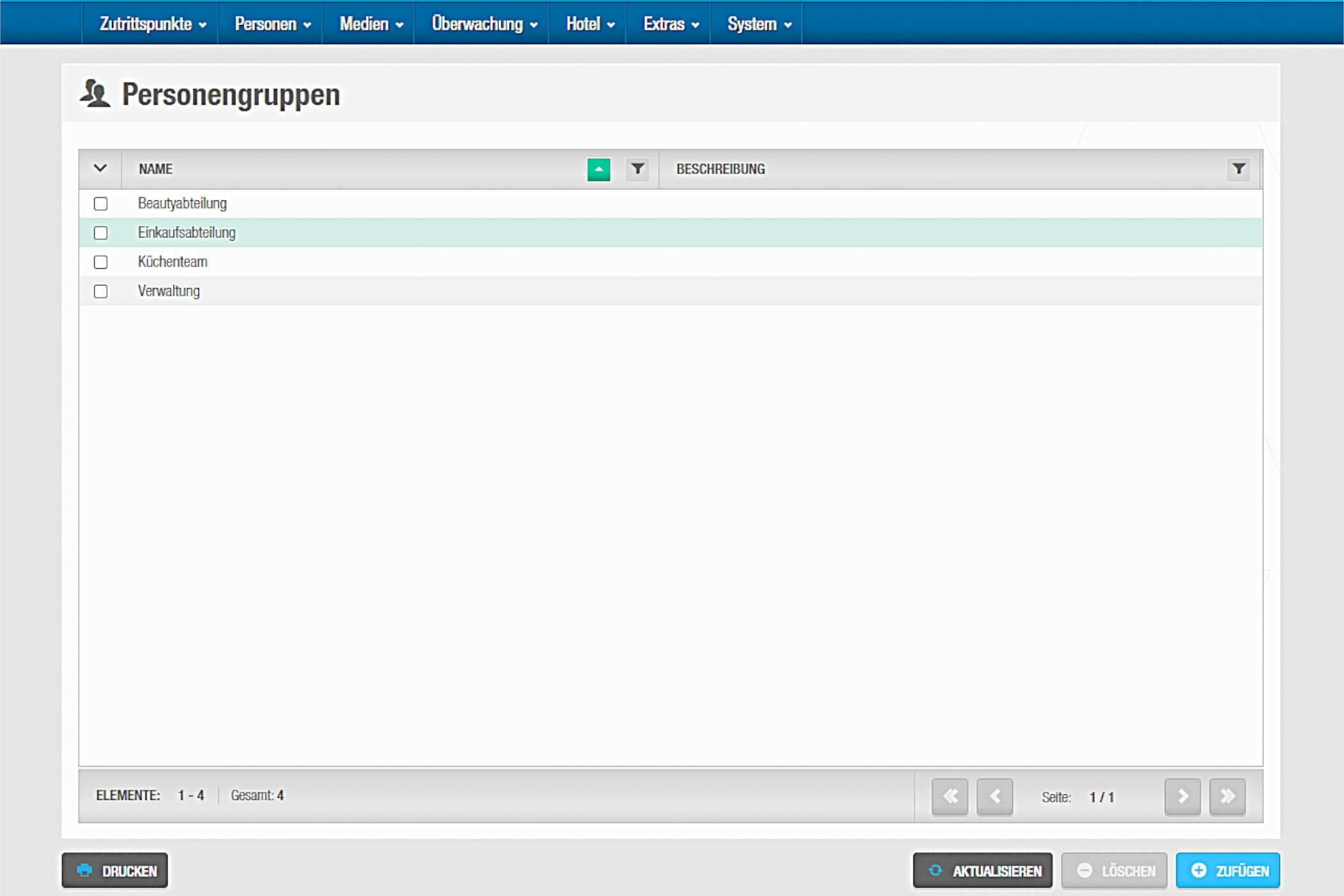Open the Beschreibung column filter icon
Screen dimensions: 1344x896
pos(1238,170)
